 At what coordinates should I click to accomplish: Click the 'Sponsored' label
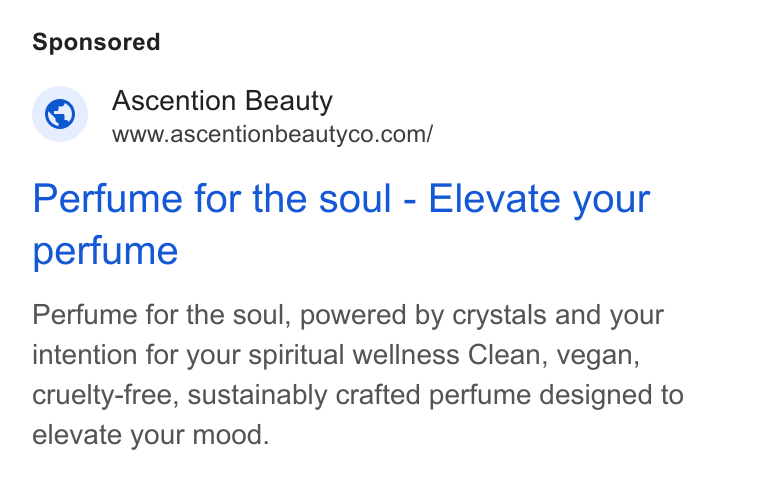click(96, 42)
